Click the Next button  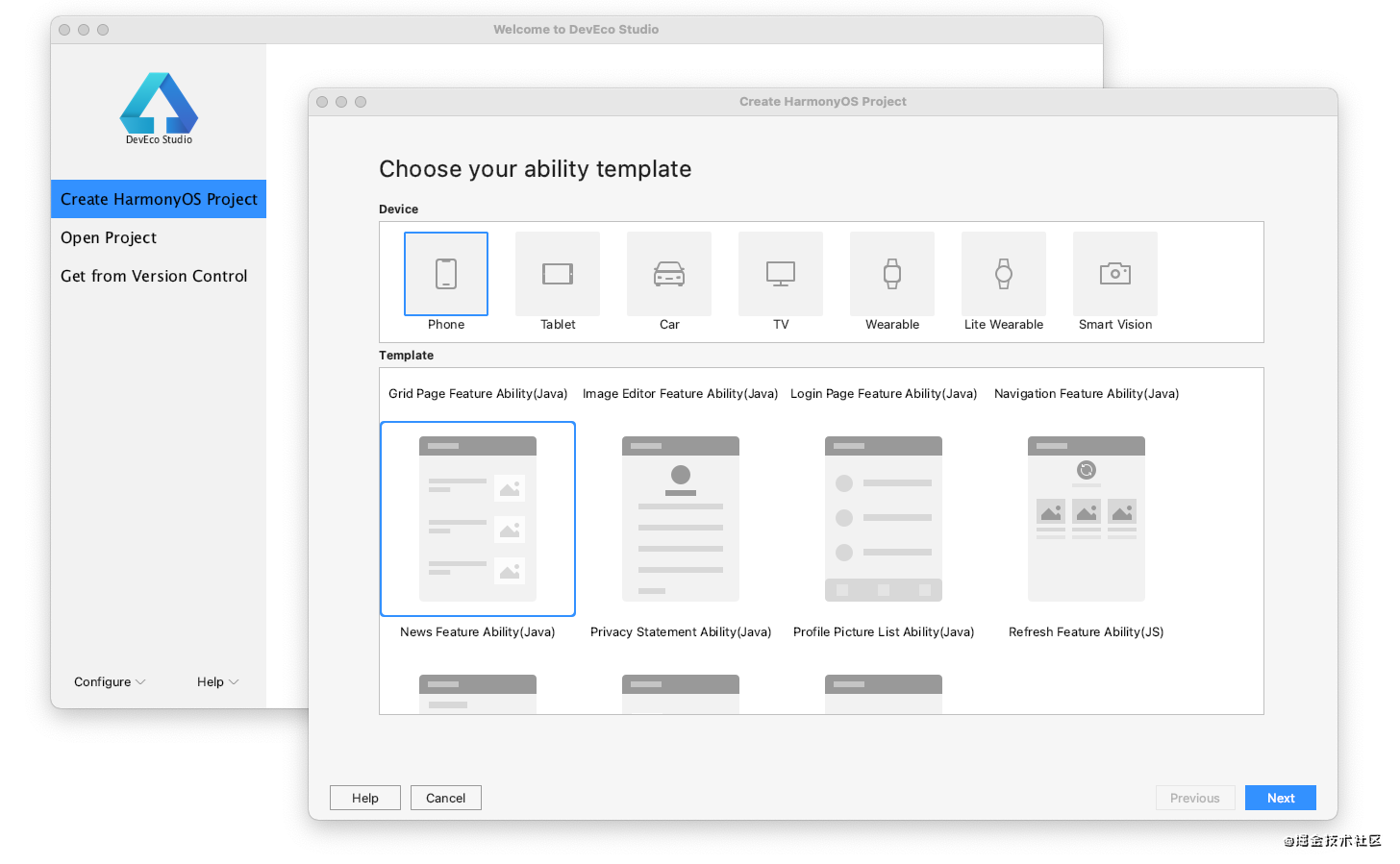click(1281, 798)
